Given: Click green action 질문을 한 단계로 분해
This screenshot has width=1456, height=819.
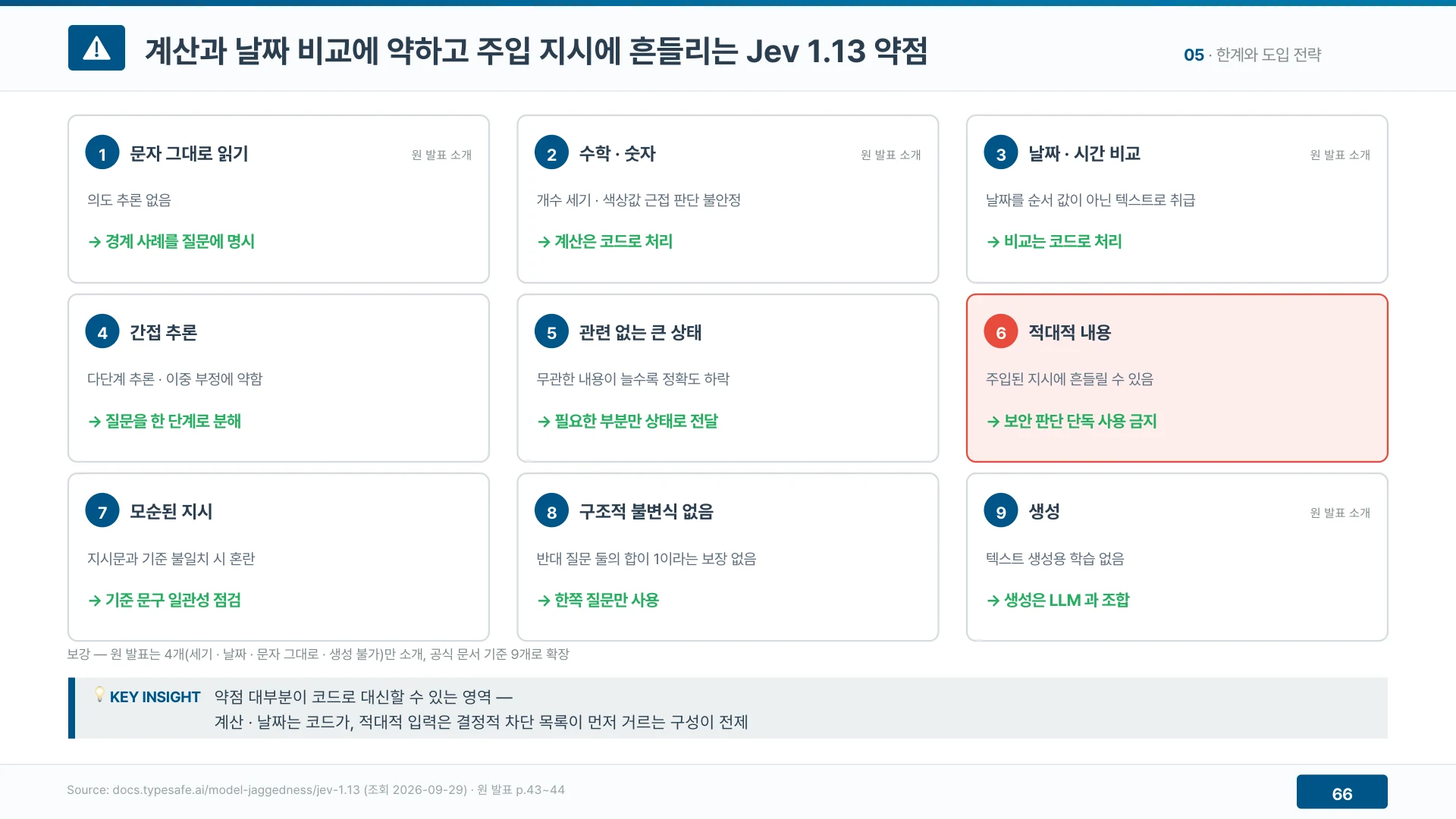Looking at the screenshot, I should [x=165, y=422].
